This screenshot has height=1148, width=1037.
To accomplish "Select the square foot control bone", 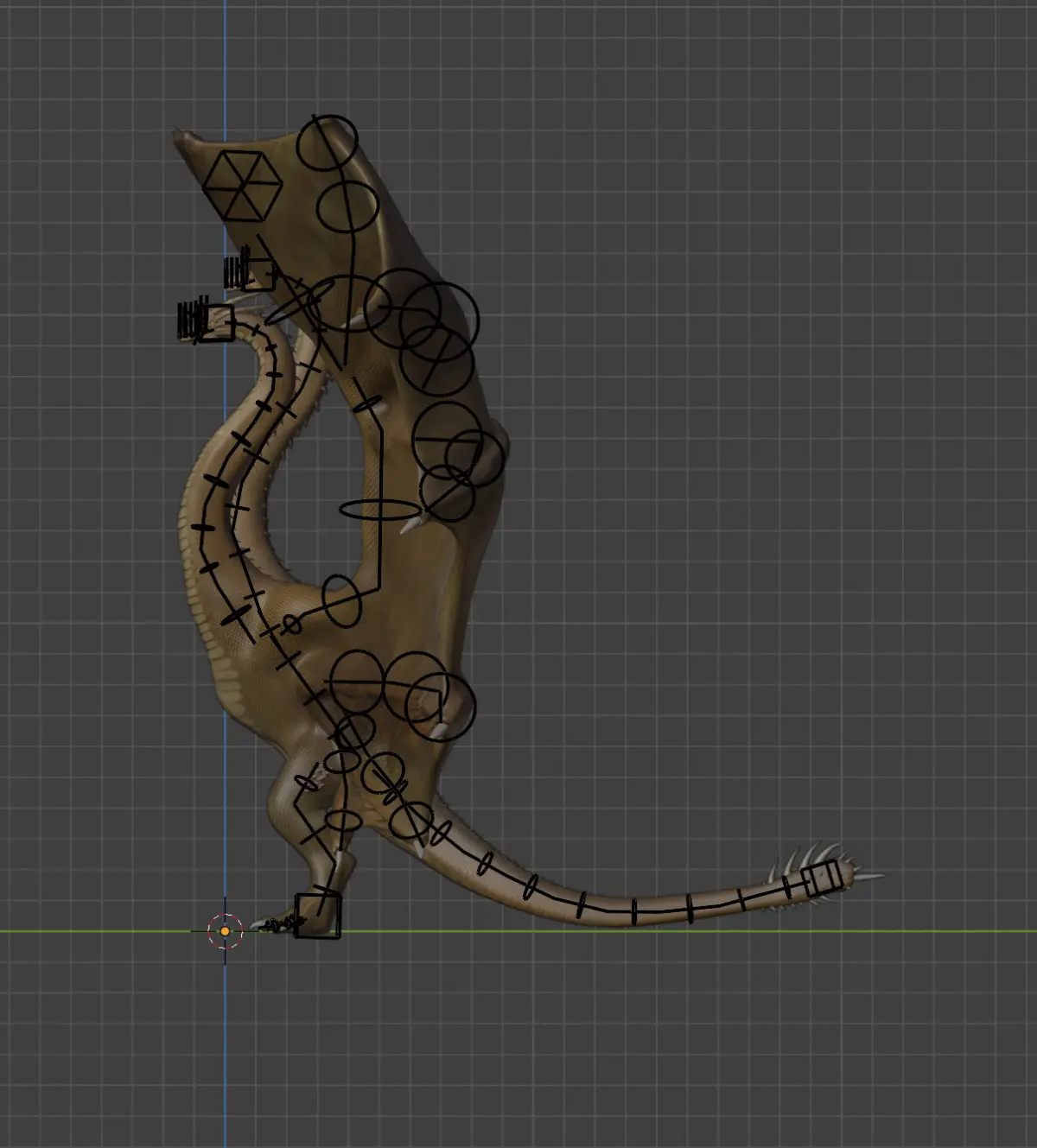I will [x=318, y=916].
